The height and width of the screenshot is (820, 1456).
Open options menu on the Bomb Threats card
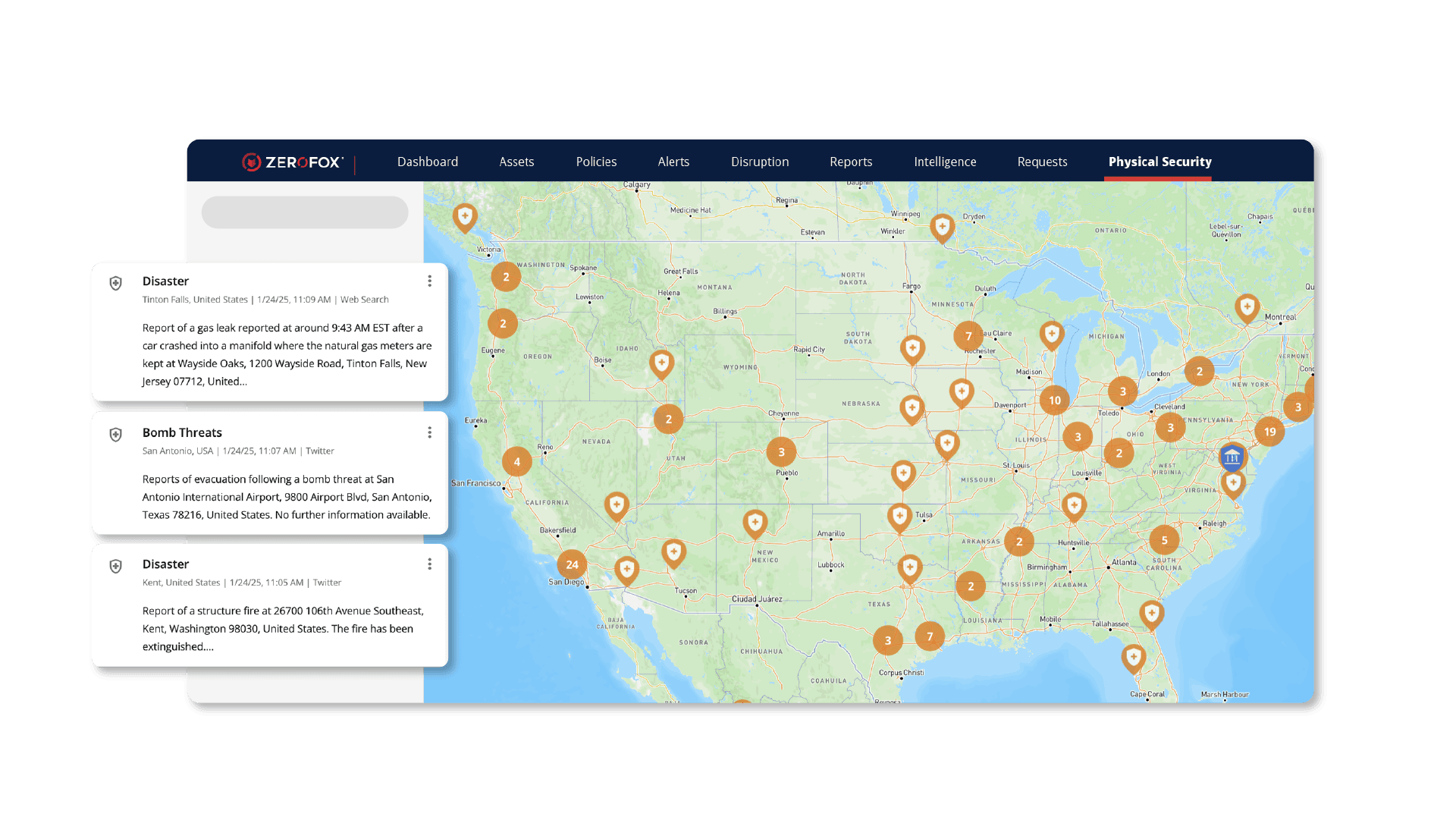[x=429, y=432]
